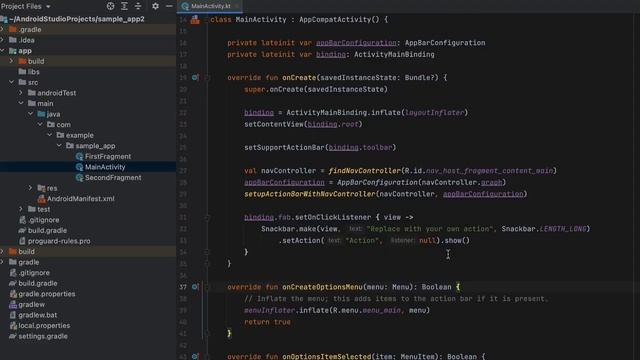Collapse the main folder chevron
The height and width of the screenshot is (360, 640).
pos(21,103)
